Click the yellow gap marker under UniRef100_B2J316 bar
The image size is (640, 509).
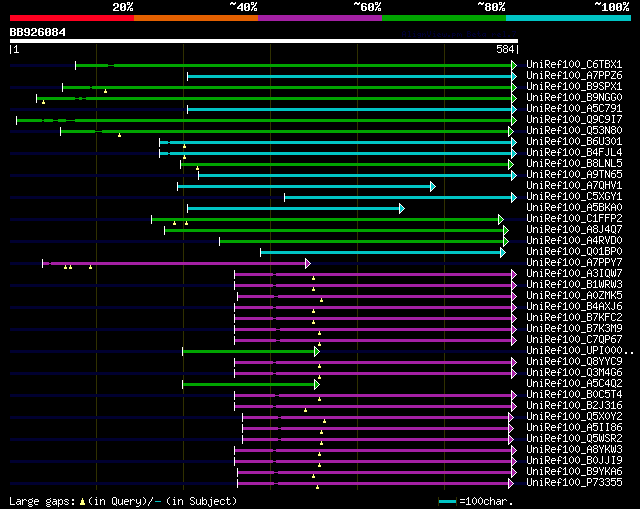(x=305, y=410)
